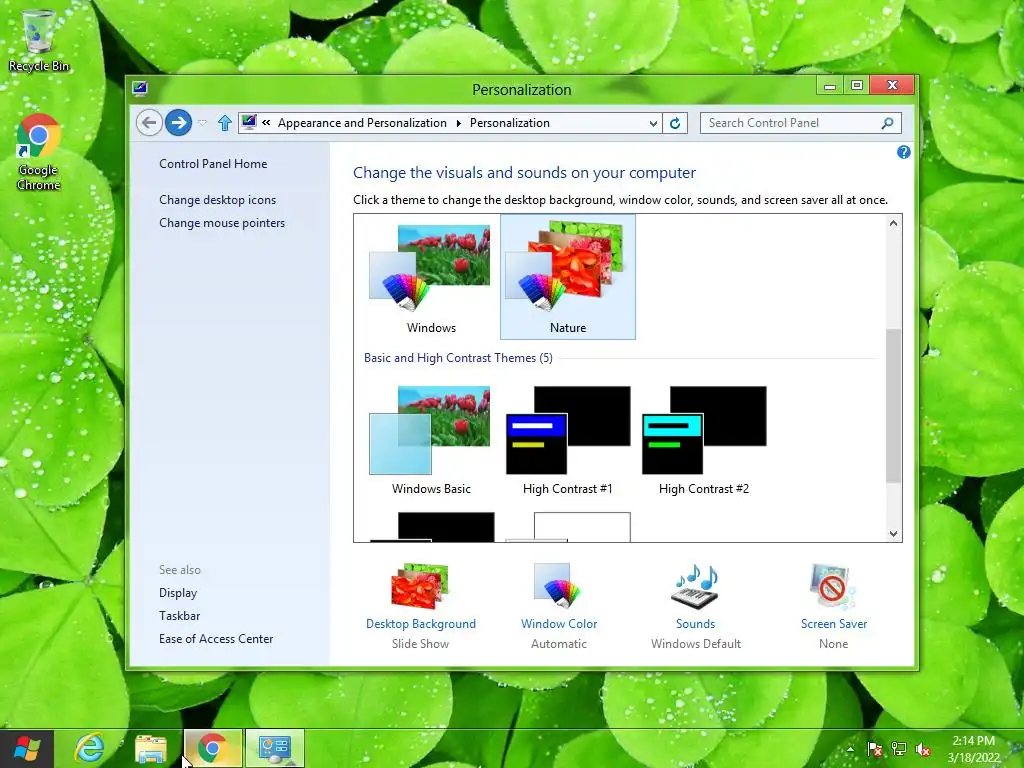The height and width of the screenshot is (768, 1024).
Task: Open the clock showing 2:14 PM
Action: [x=974, y=749]
